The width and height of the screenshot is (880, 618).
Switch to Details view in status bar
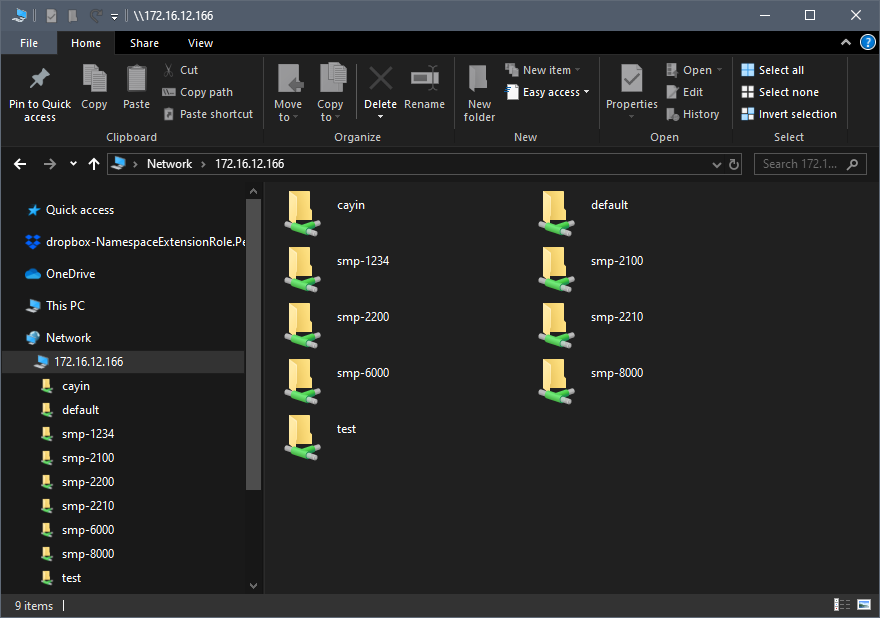coord(842,605)
